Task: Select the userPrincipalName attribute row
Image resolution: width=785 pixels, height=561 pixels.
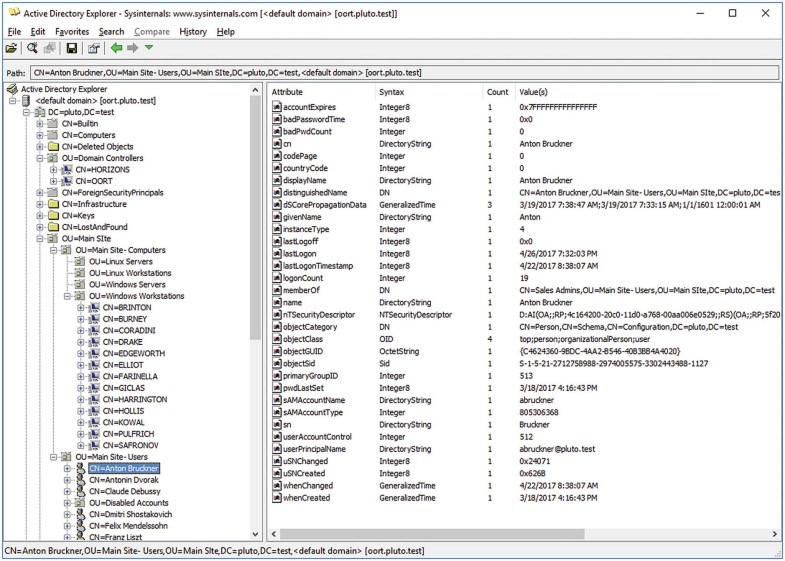Action: click(x=526, y=449)
